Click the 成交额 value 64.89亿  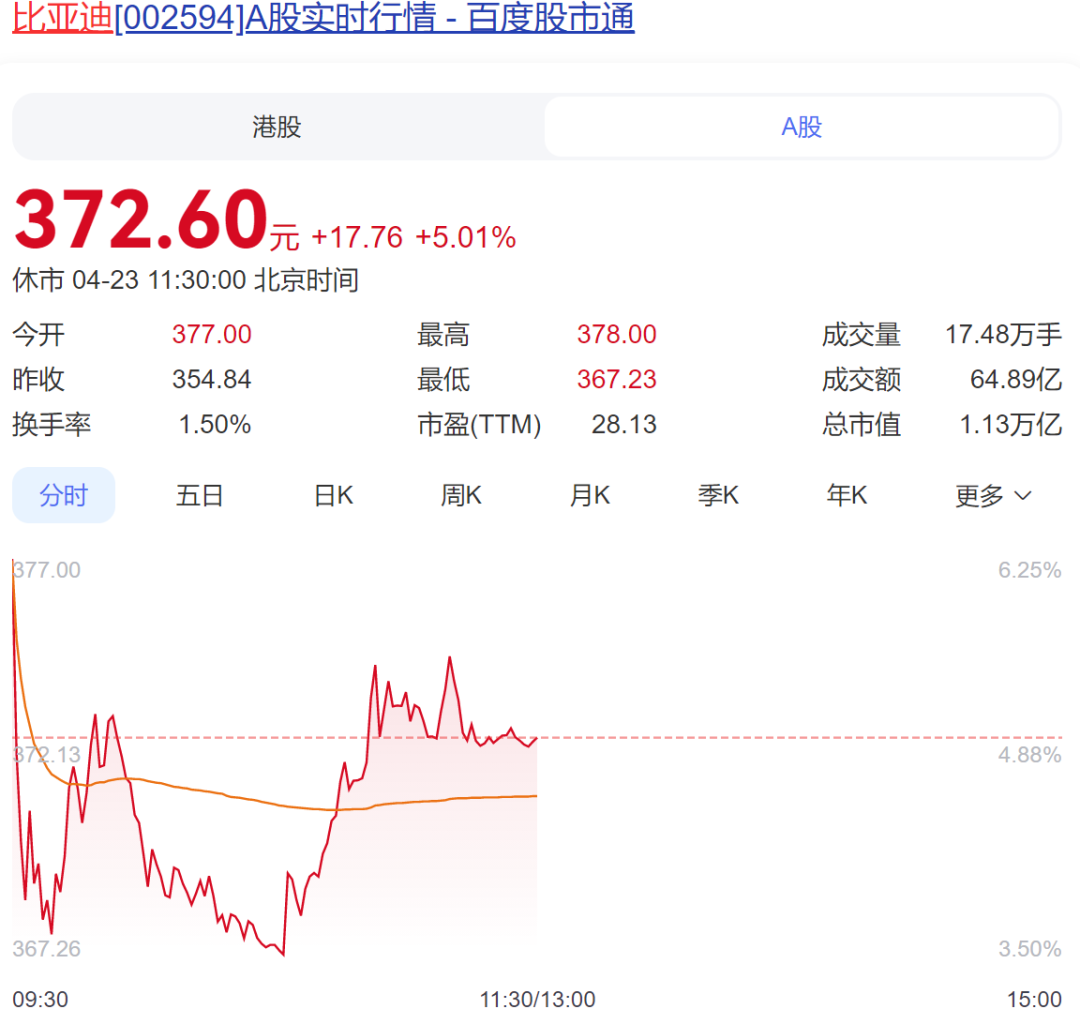point(1016,379)
